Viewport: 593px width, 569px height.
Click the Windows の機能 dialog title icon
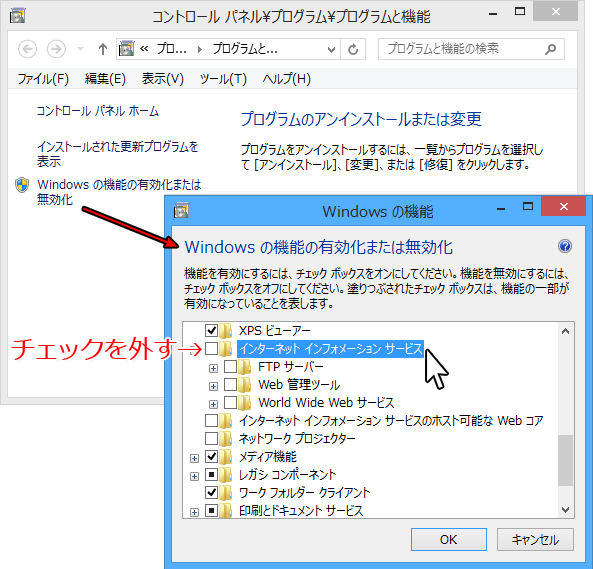click(181, 210)
